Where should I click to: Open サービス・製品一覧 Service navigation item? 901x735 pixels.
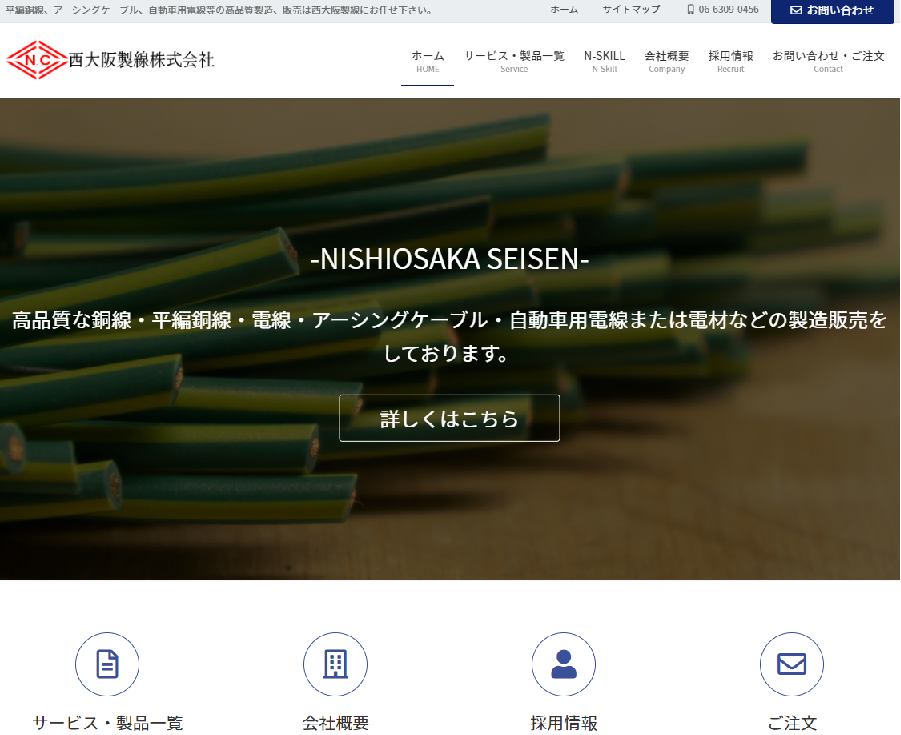tap(514, 61)
